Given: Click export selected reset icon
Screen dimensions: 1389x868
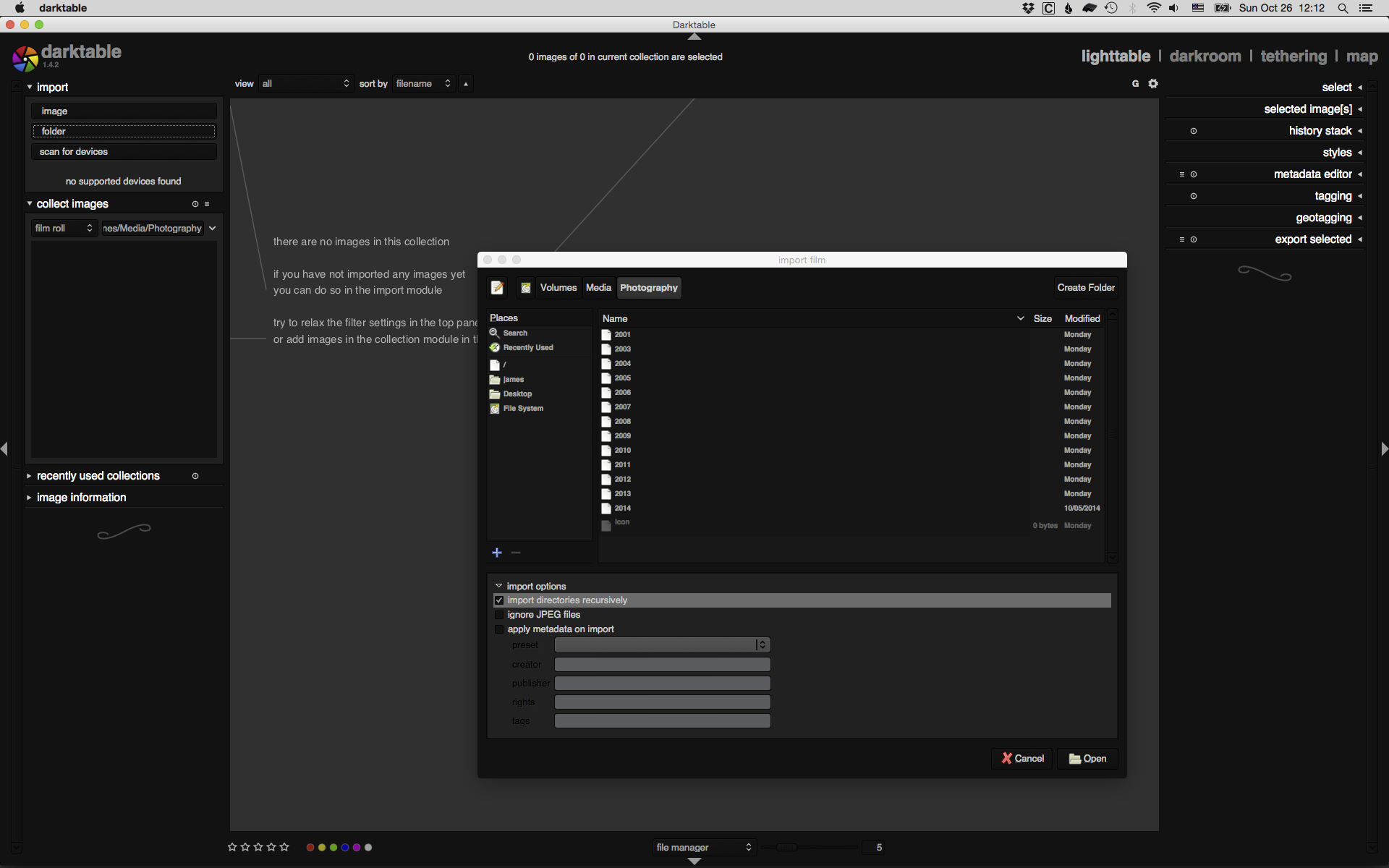Looking at the screenshot, I should pyautogui.click(x=1194, y=239).
